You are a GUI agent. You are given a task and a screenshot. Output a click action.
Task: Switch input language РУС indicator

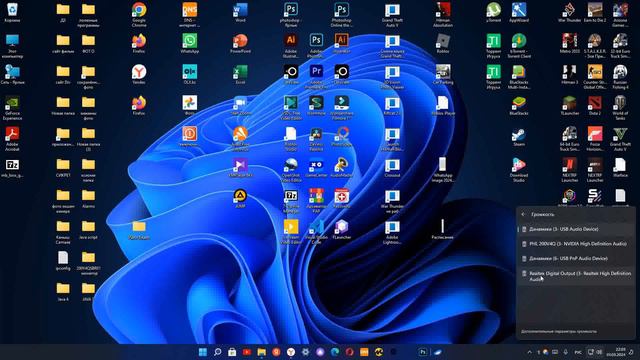click(x=578, y=352)
